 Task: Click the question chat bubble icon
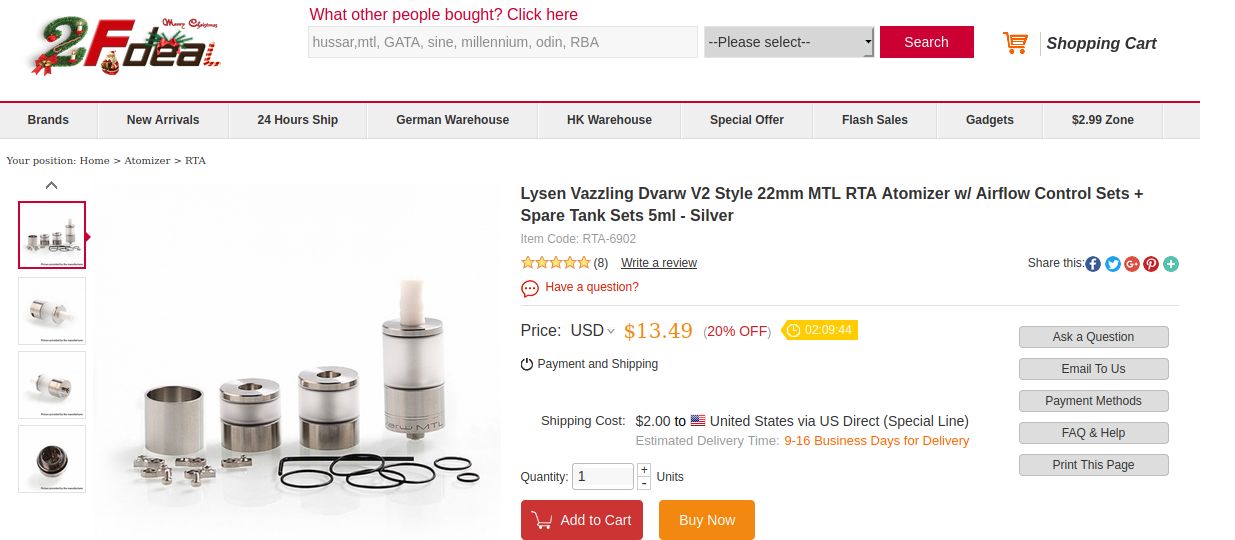point(530,288)
